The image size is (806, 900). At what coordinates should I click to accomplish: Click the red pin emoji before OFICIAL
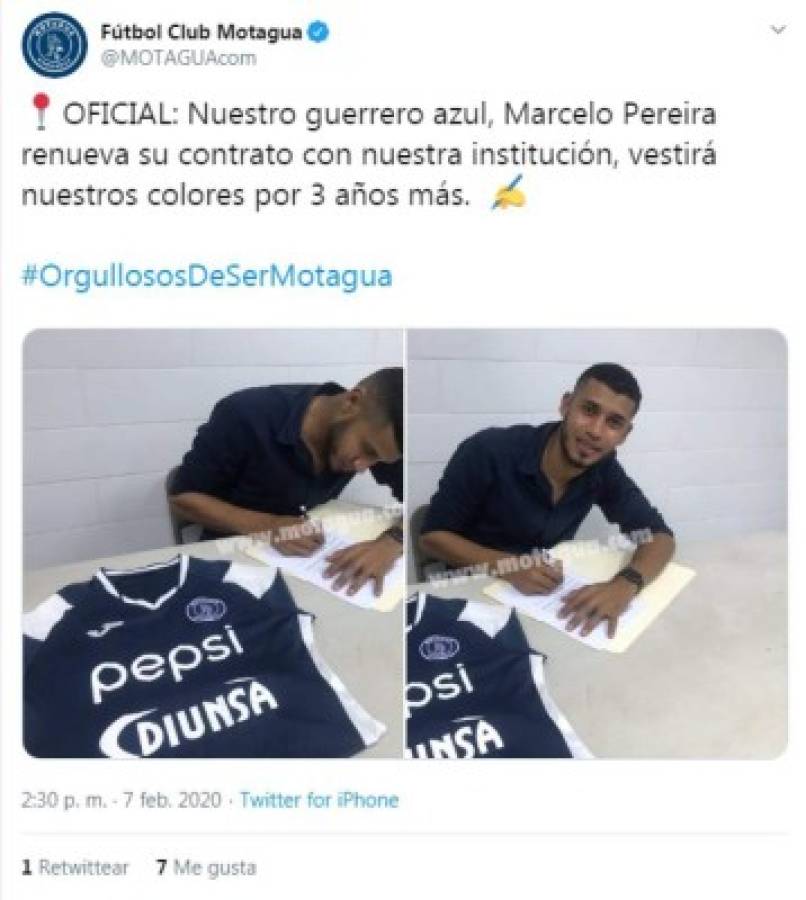(x=40, y=112)
